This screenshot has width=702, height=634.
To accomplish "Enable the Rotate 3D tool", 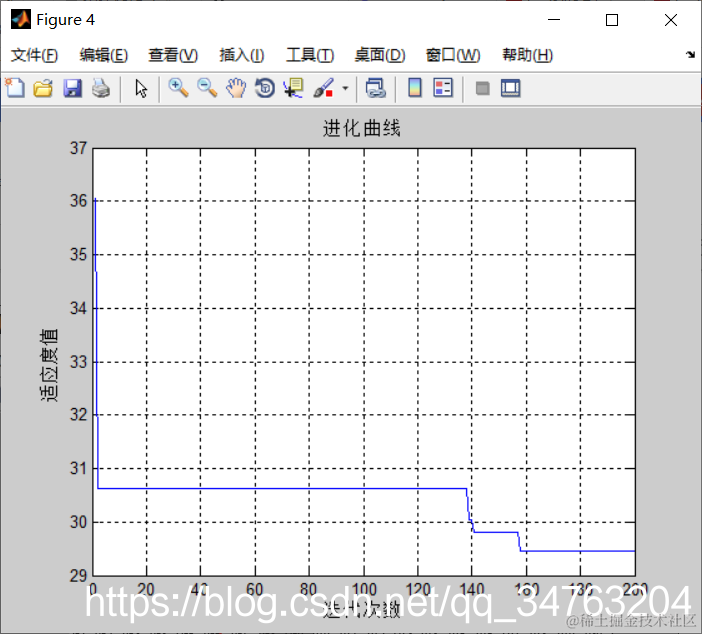I will [265, 88].
